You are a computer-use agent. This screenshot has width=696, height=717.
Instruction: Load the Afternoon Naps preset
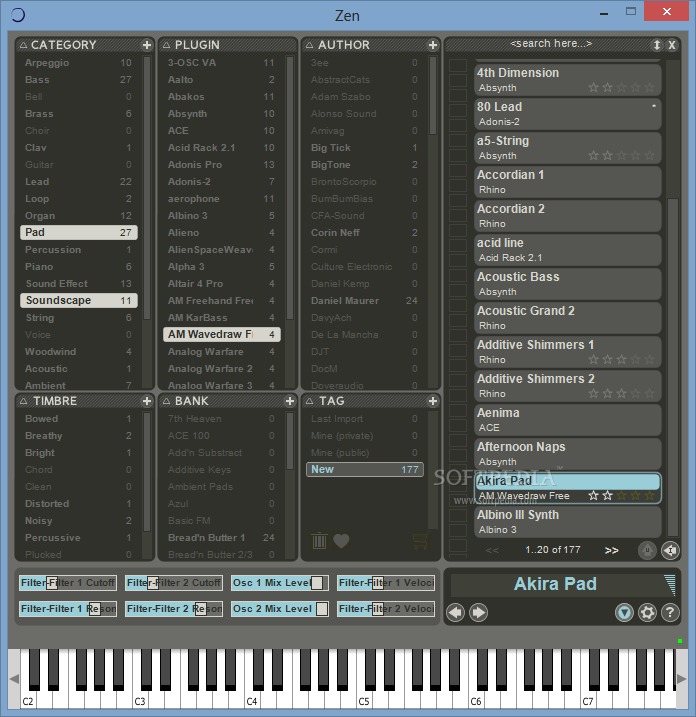coord(568,454)
